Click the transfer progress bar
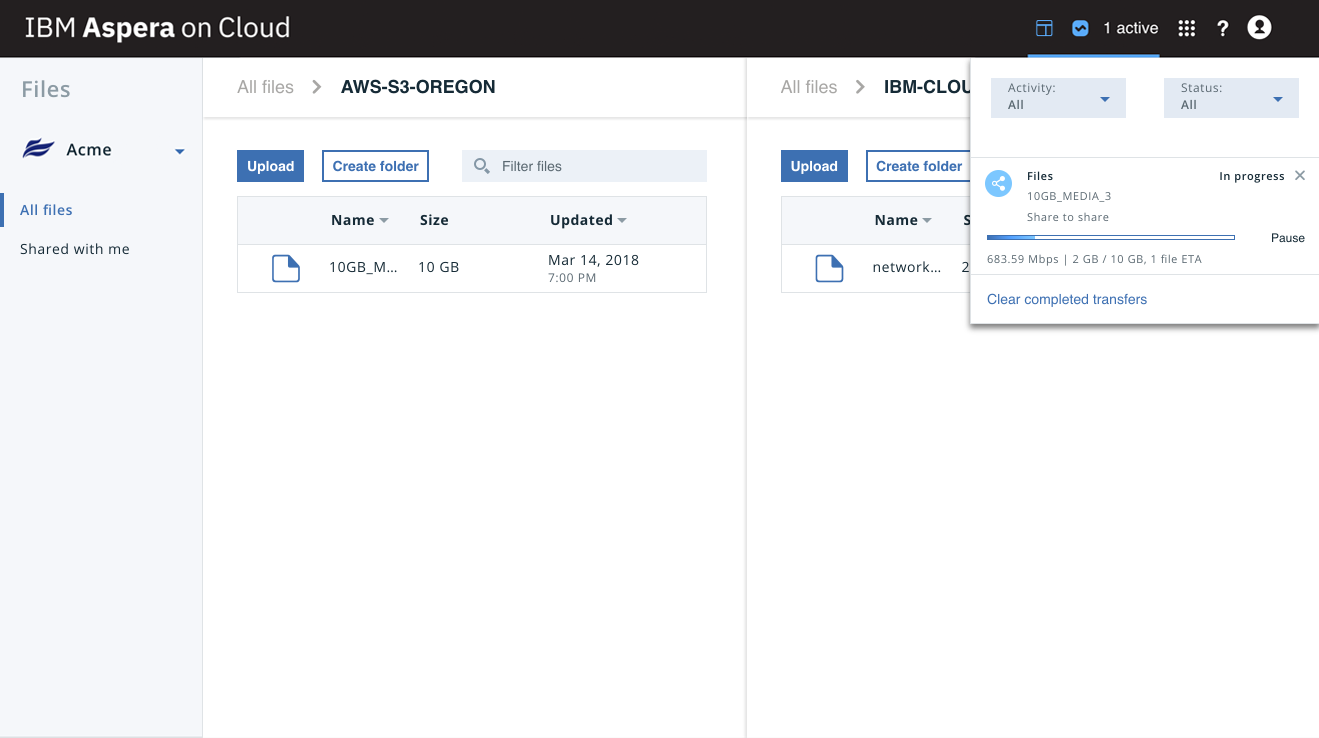1319x738 pixels. click(x=1110, y=237)
